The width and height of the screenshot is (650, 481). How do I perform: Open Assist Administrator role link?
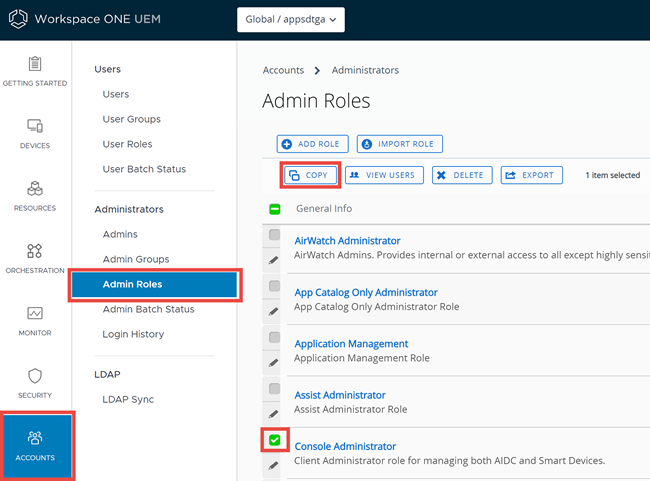[340, 395]
